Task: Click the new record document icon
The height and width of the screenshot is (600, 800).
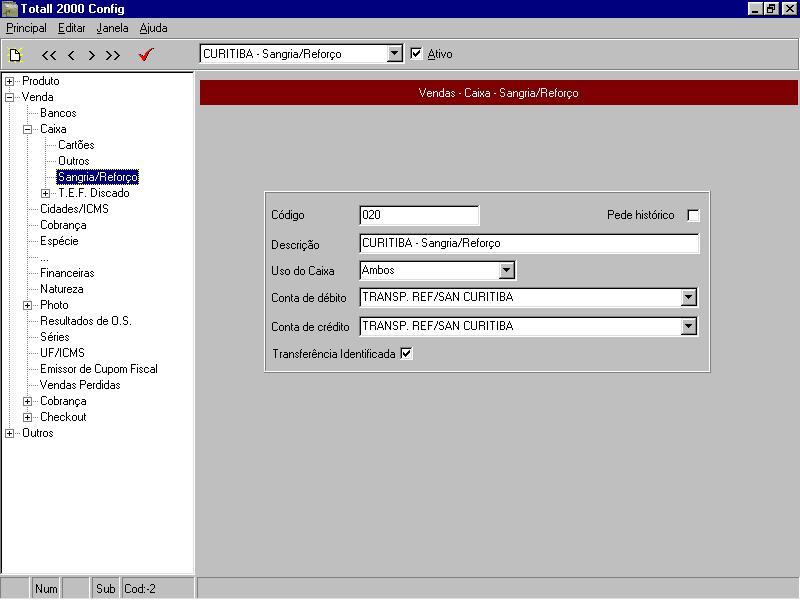Action: [15, 55]
